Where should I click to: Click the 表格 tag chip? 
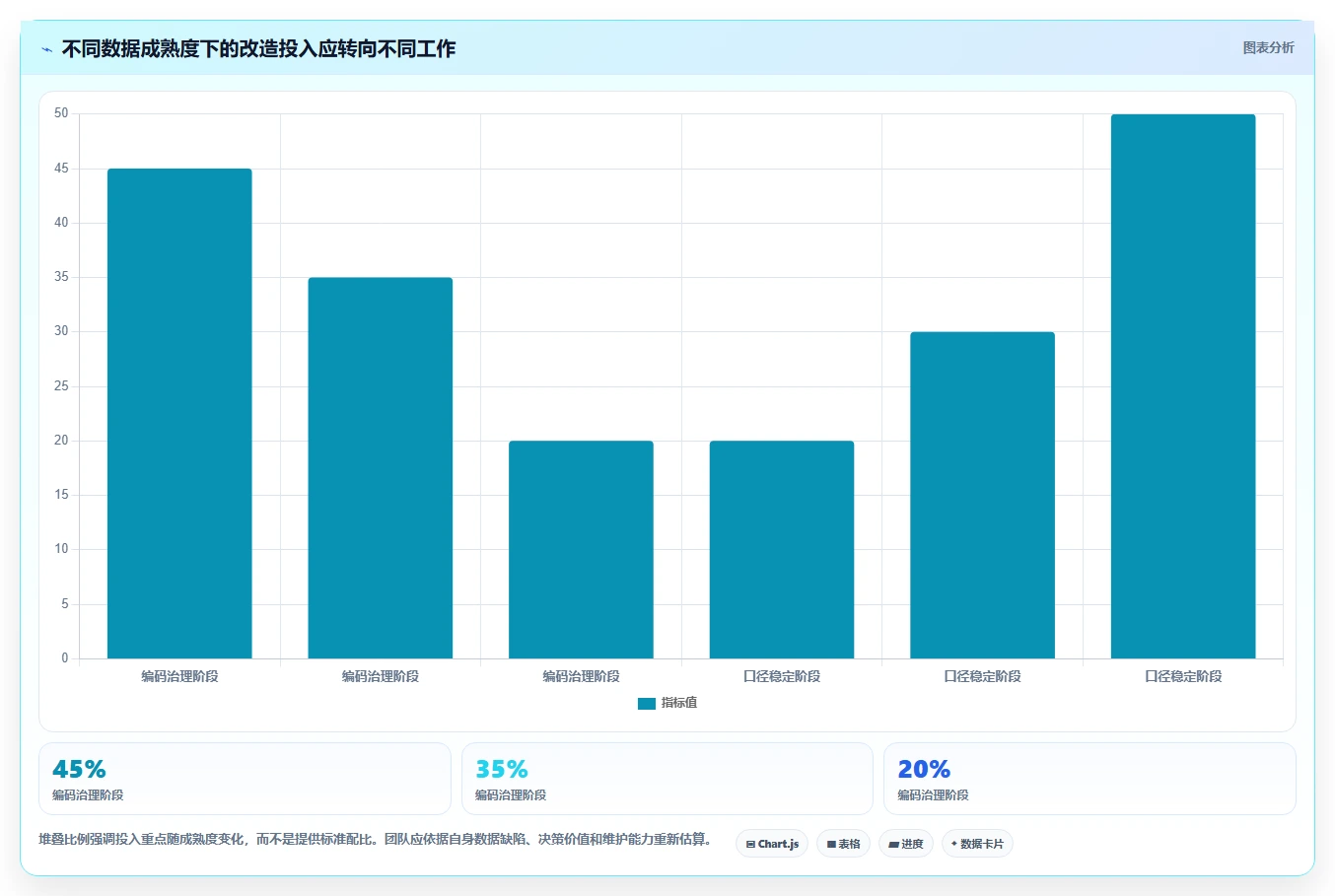(x=843, y=844)
